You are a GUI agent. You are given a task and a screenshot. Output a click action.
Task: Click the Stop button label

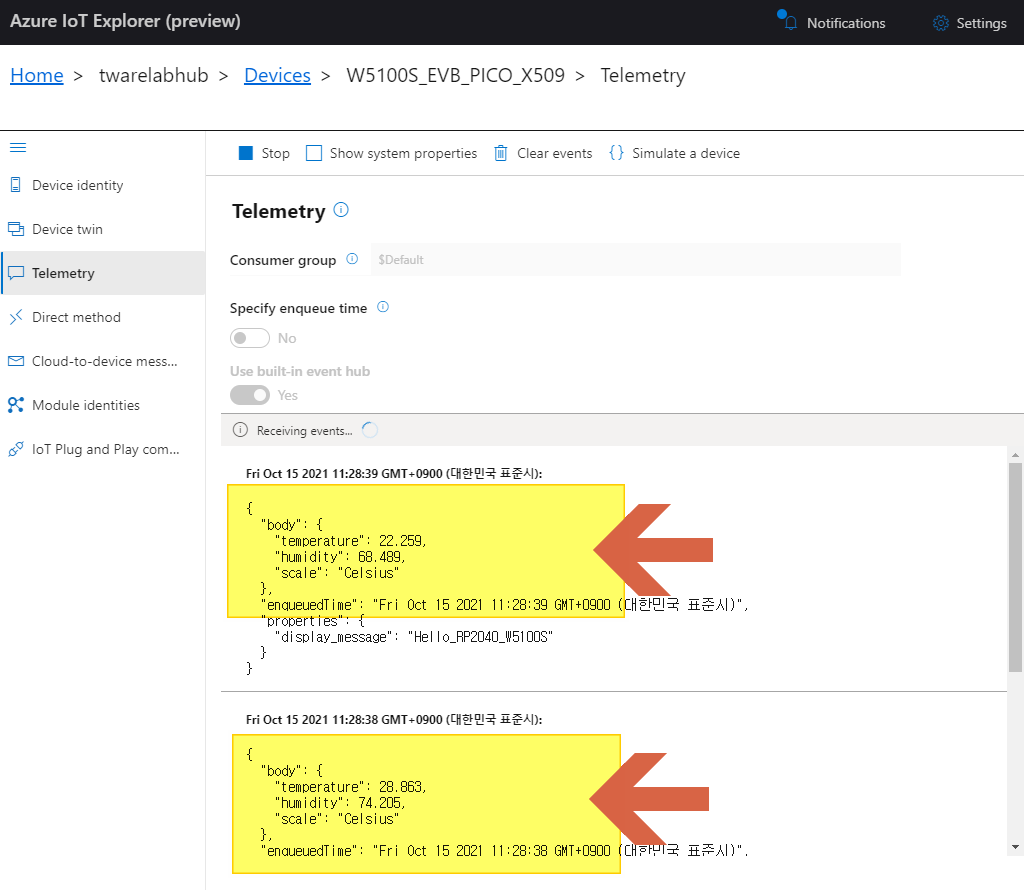(x=276, y=153)
